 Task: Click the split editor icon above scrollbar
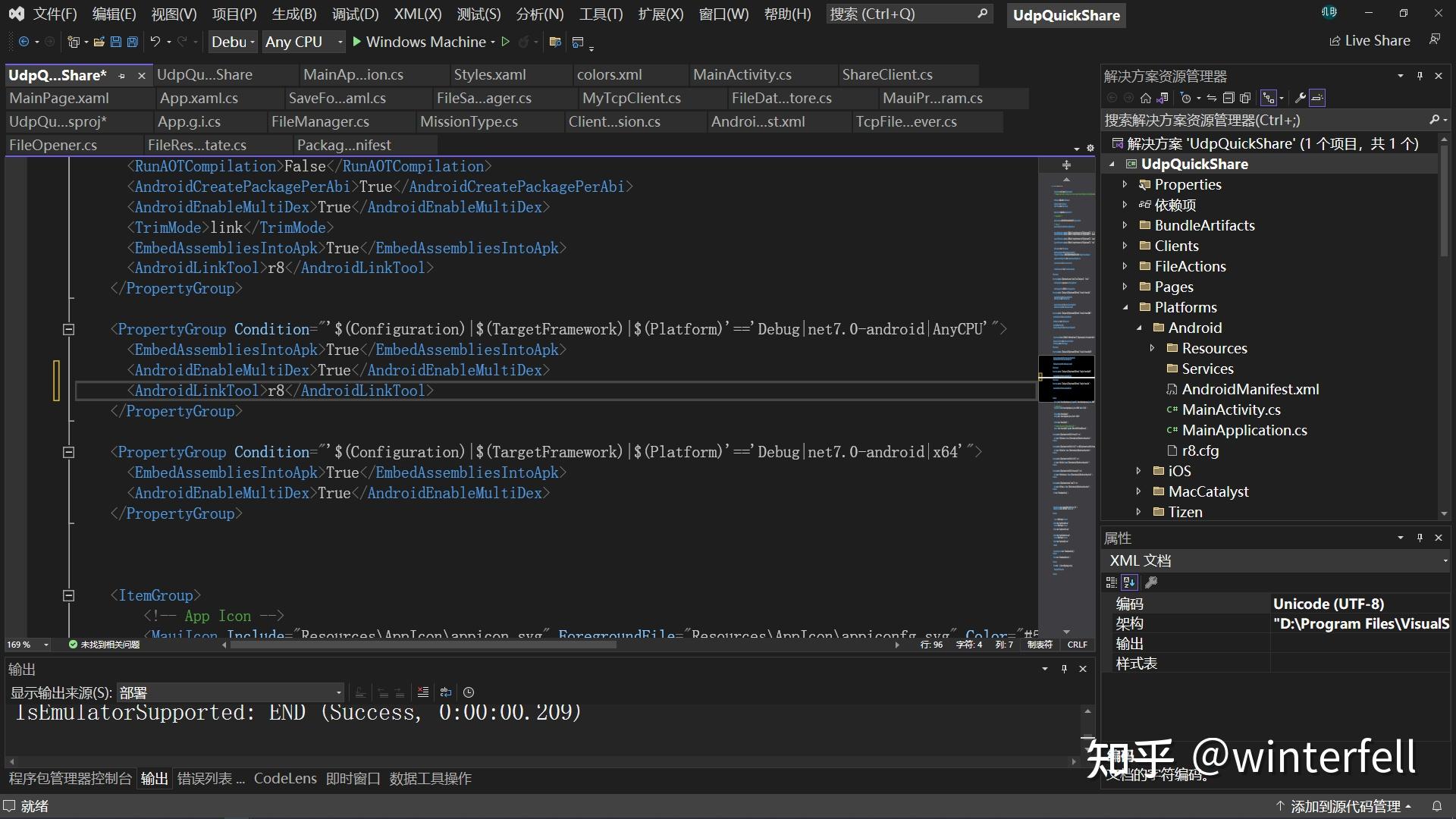pyautogui.click(x=1066, y=165)
